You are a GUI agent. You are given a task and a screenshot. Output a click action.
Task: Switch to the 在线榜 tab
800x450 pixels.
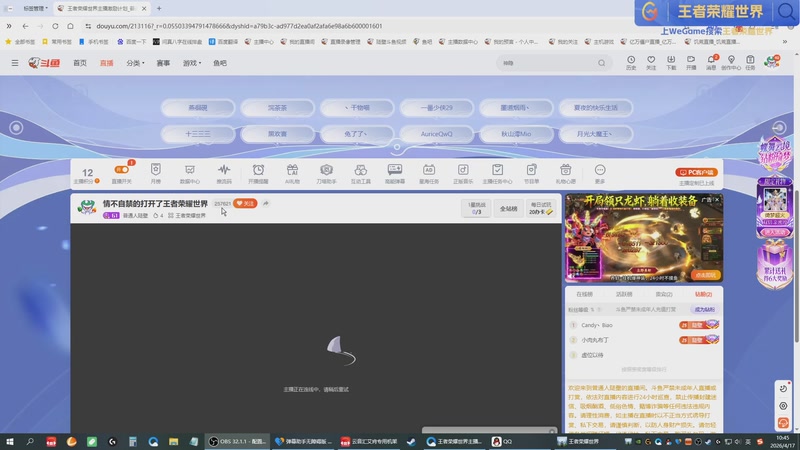click(x=585, y=294)
